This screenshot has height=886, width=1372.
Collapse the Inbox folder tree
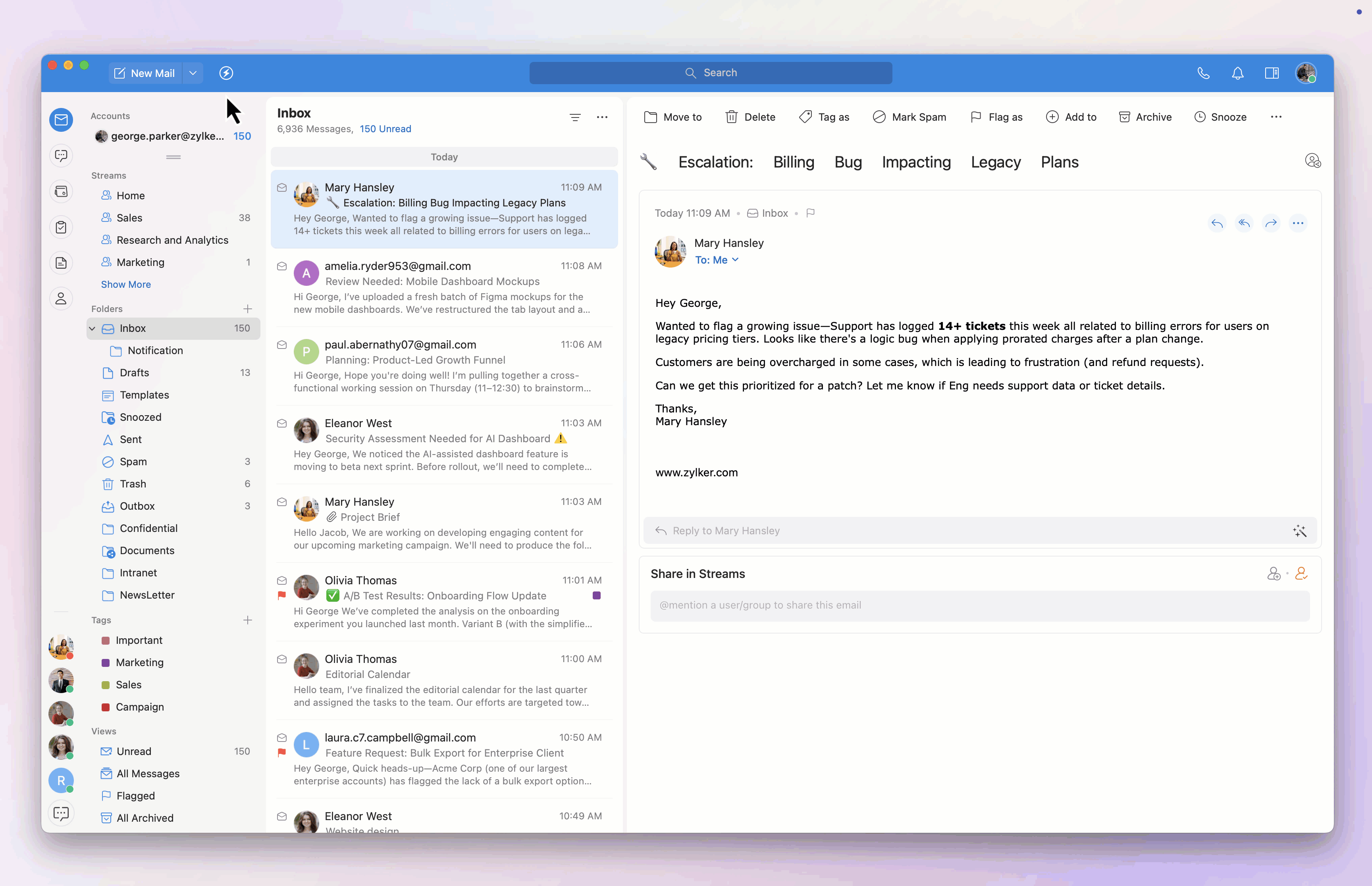click(x=92, y=329)
